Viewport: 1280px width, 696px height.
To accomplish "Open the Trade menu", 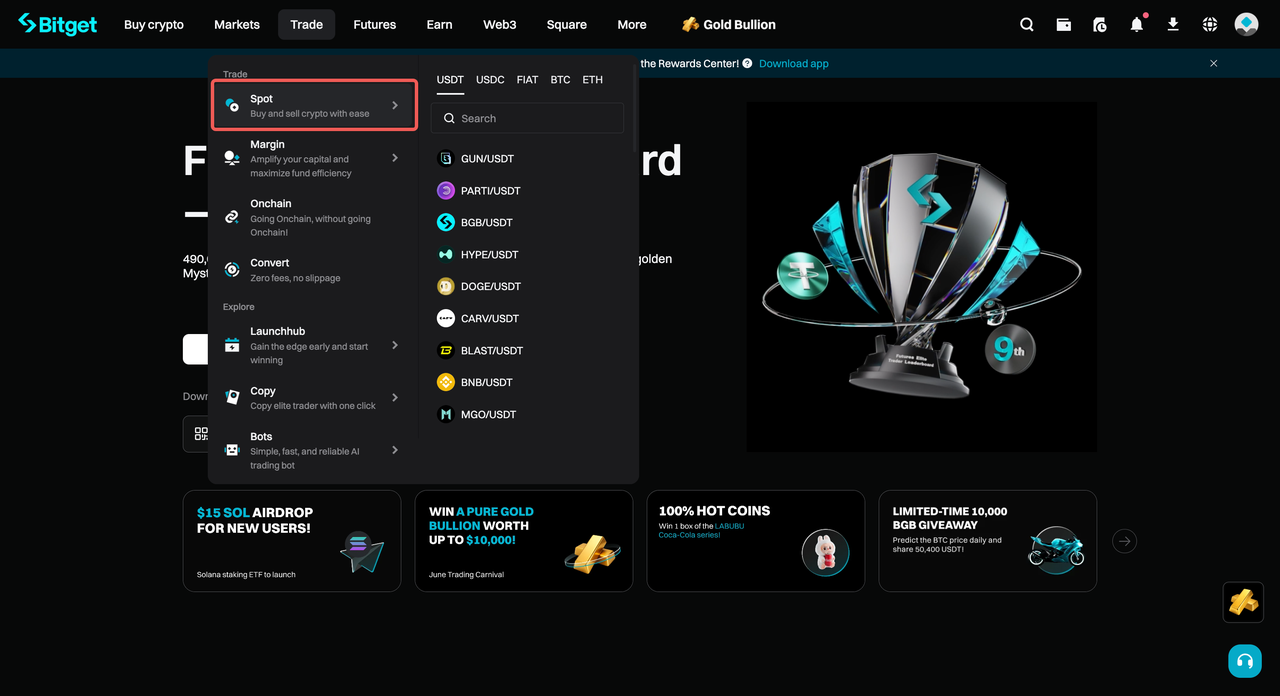I will [x=307, y=24].
